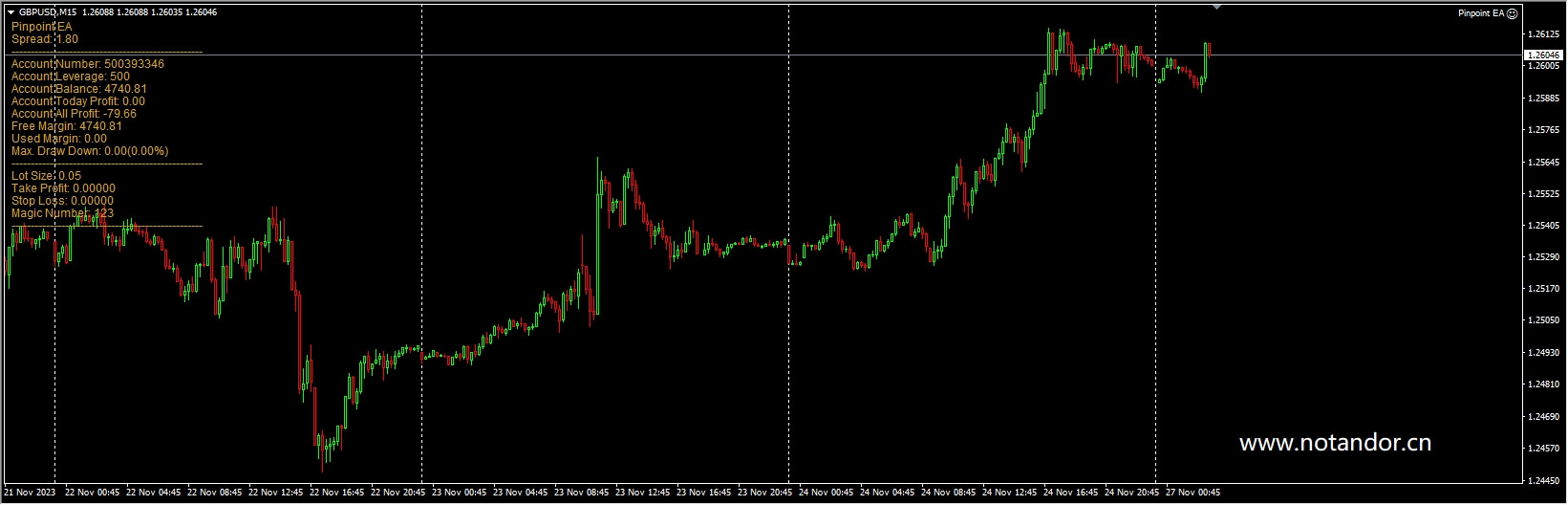Click the 23 Nov 20:45 time label
This screenshot has height=505, width=1568.
pyautogui.click(x=764, y=493)
